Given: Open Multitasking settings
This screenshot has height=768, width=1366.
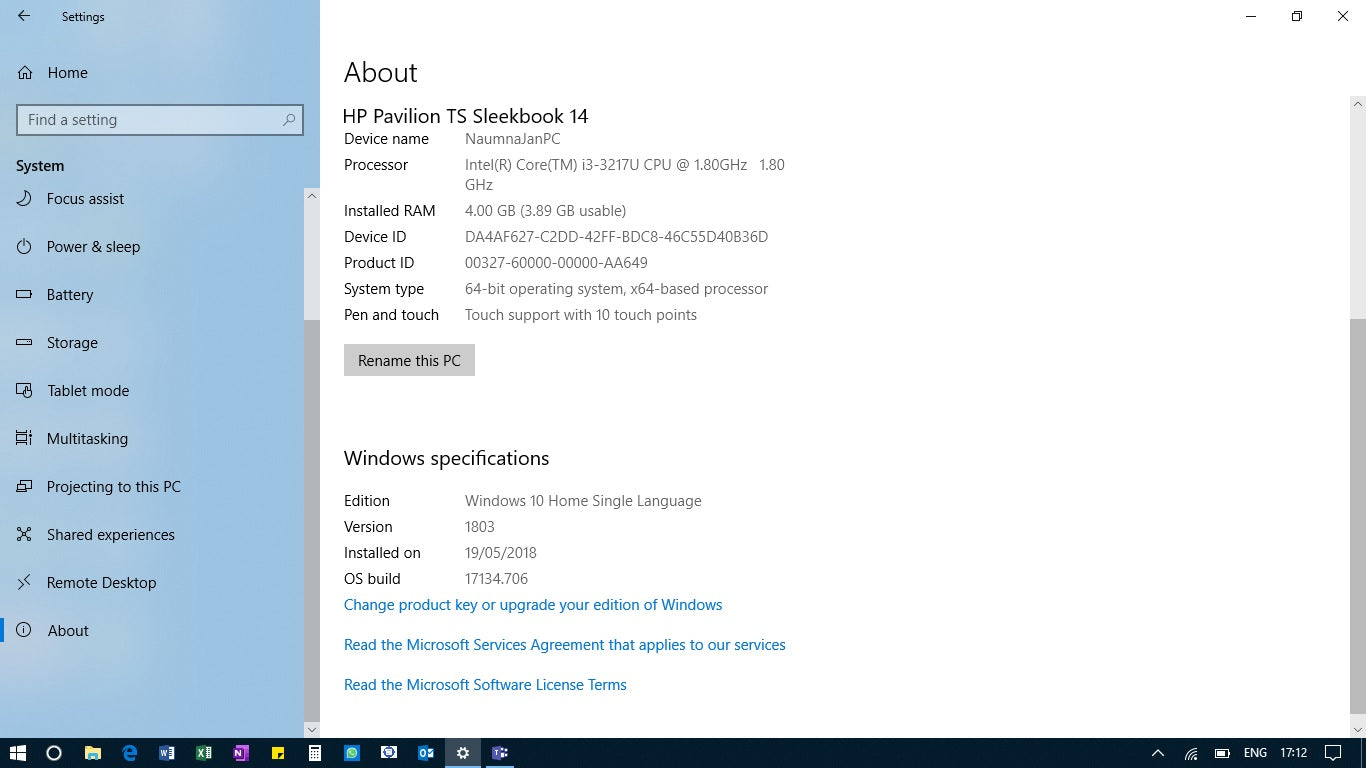Looking at the screenshot, I should pos(88,438).
